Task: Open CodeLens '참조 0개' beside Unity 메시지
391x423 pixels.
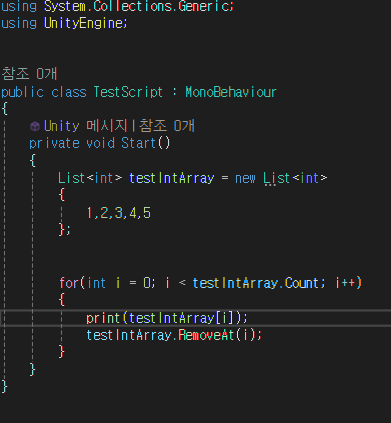Action: 167,126
